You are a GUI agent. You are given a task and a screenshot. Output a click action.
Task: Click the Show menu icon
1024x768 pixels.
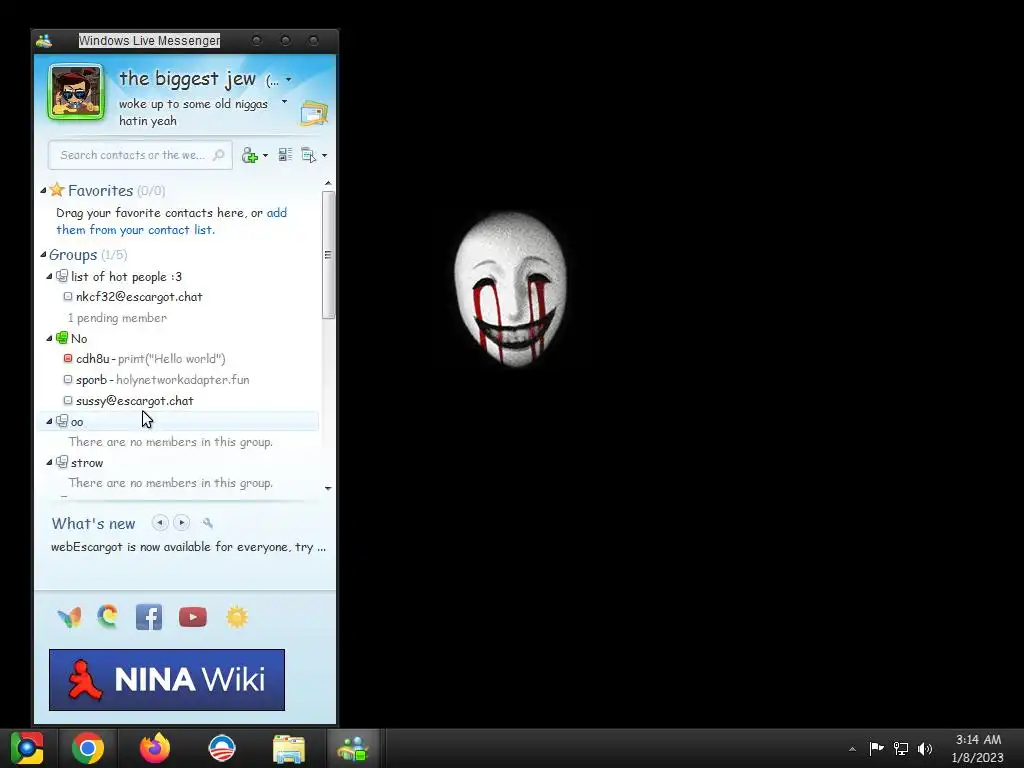tap(308, 155)
